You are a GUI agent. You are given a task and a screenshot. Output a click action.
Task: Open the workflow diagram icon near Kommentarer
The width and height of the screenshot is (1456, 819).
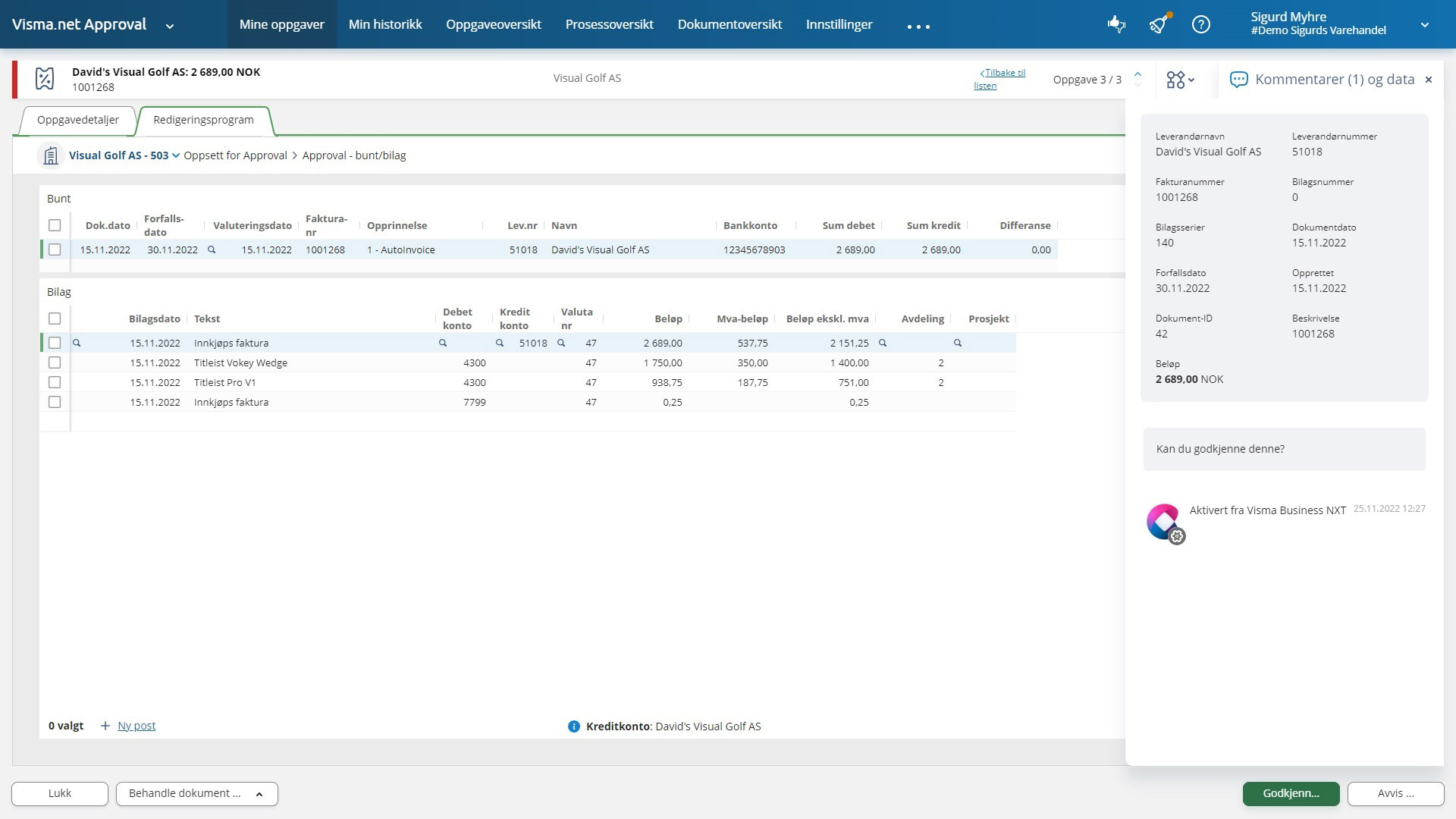(1175, 79)
